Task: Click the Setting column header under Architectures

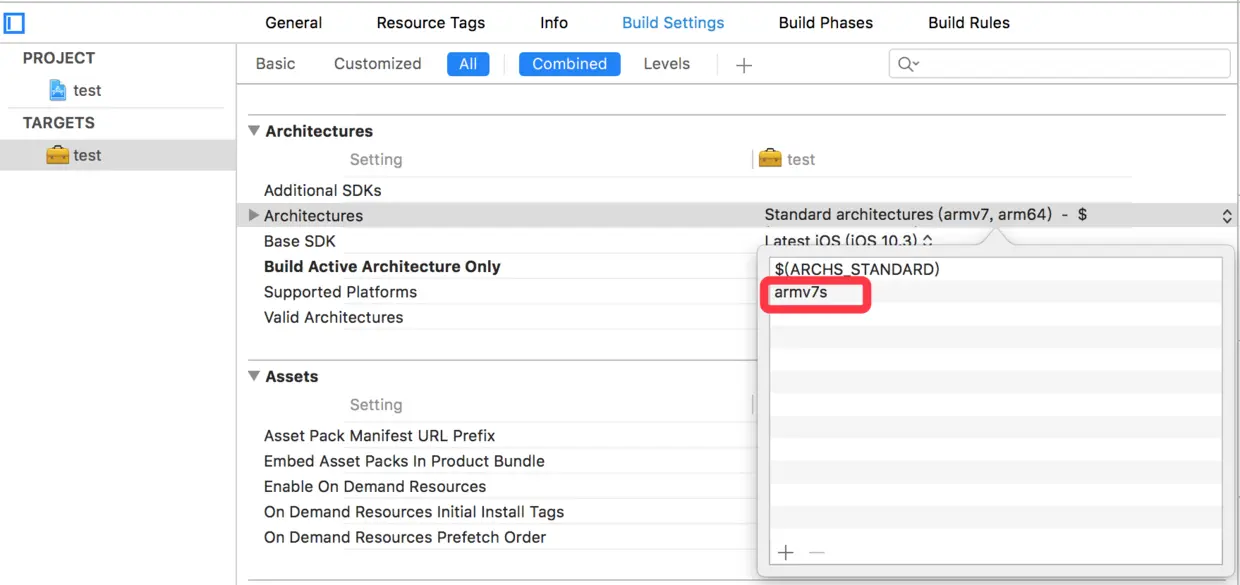Action: tap(376, 159)
